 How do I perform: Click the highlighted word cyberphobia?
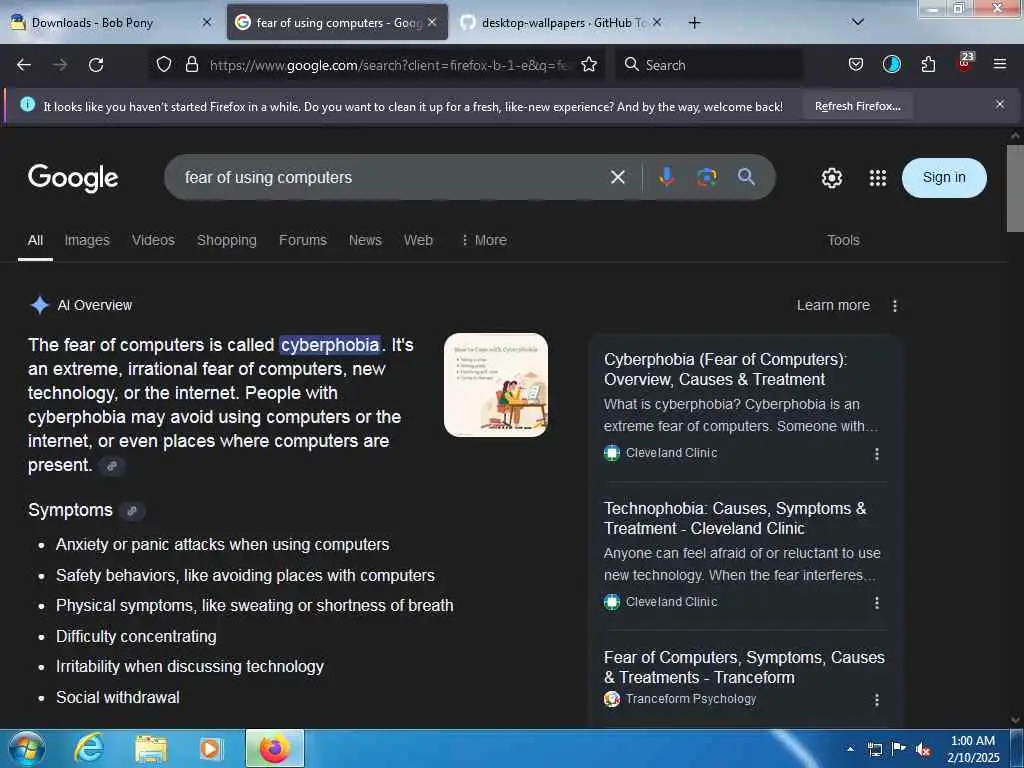coord(330,345)
